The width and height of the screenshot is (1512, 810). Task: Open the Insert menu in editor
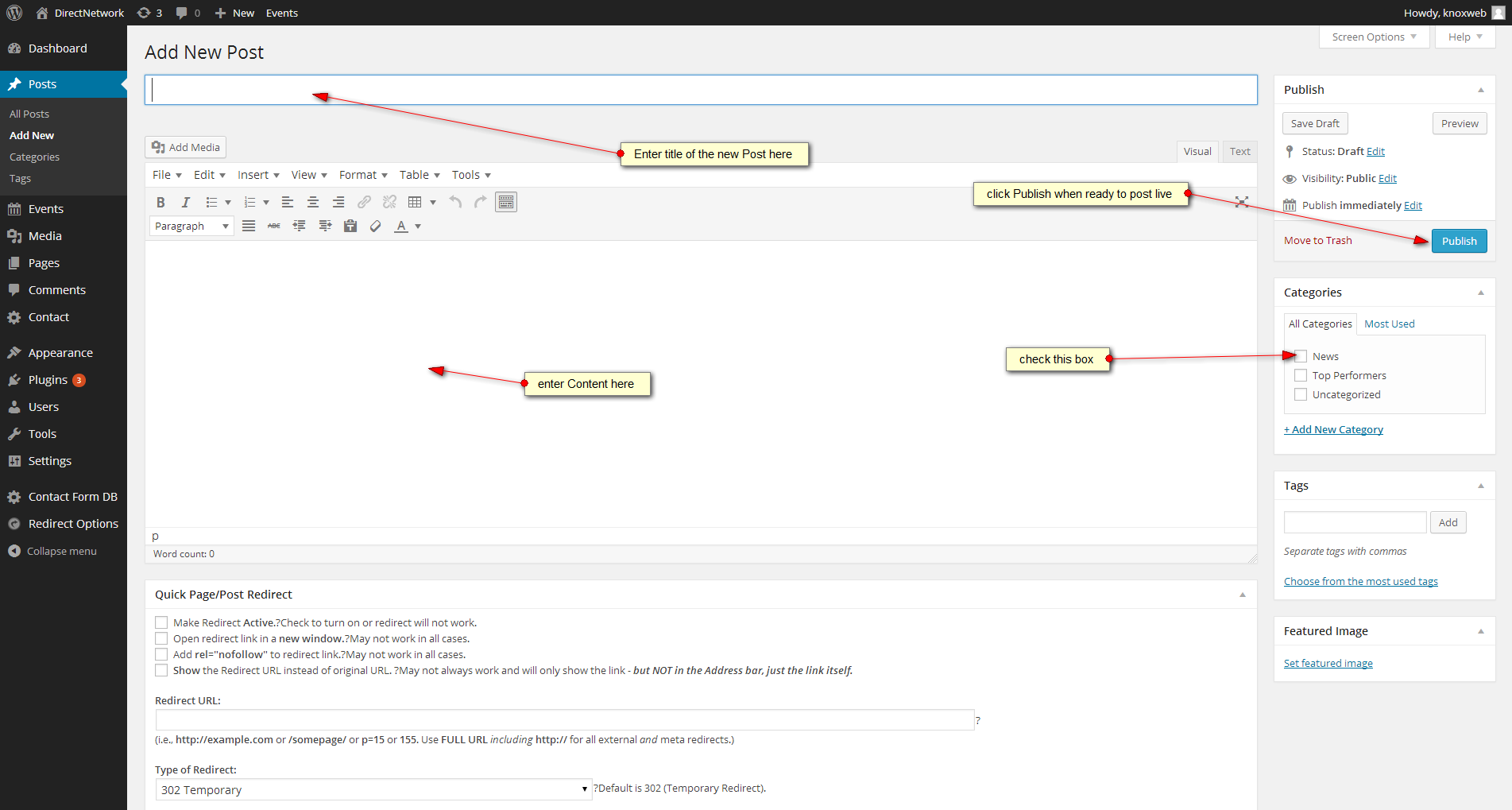258,175
